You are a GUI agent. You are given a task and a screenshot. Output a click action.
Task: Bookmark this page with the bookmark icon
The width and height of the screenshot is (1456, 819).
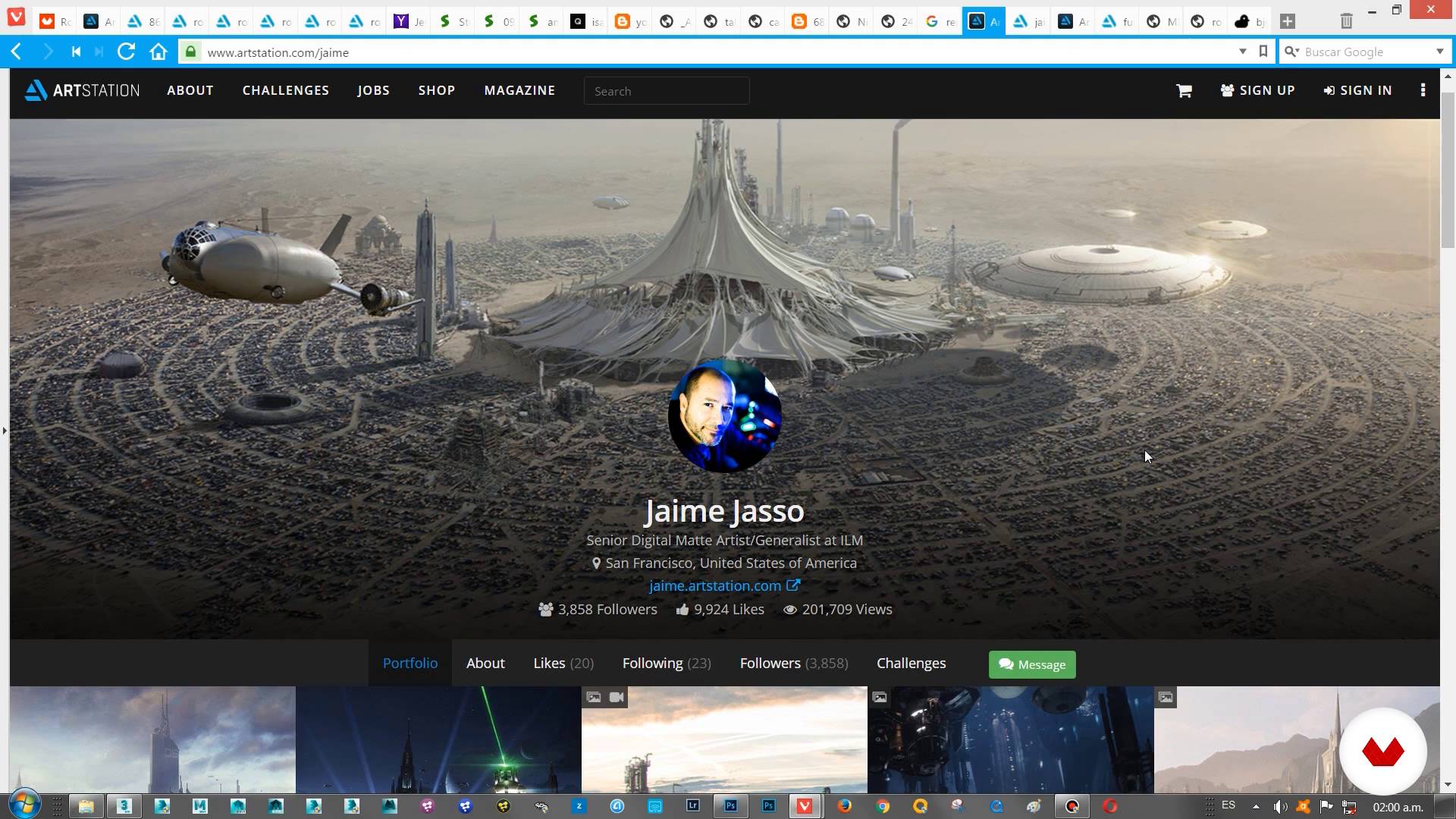(1263, 52)
